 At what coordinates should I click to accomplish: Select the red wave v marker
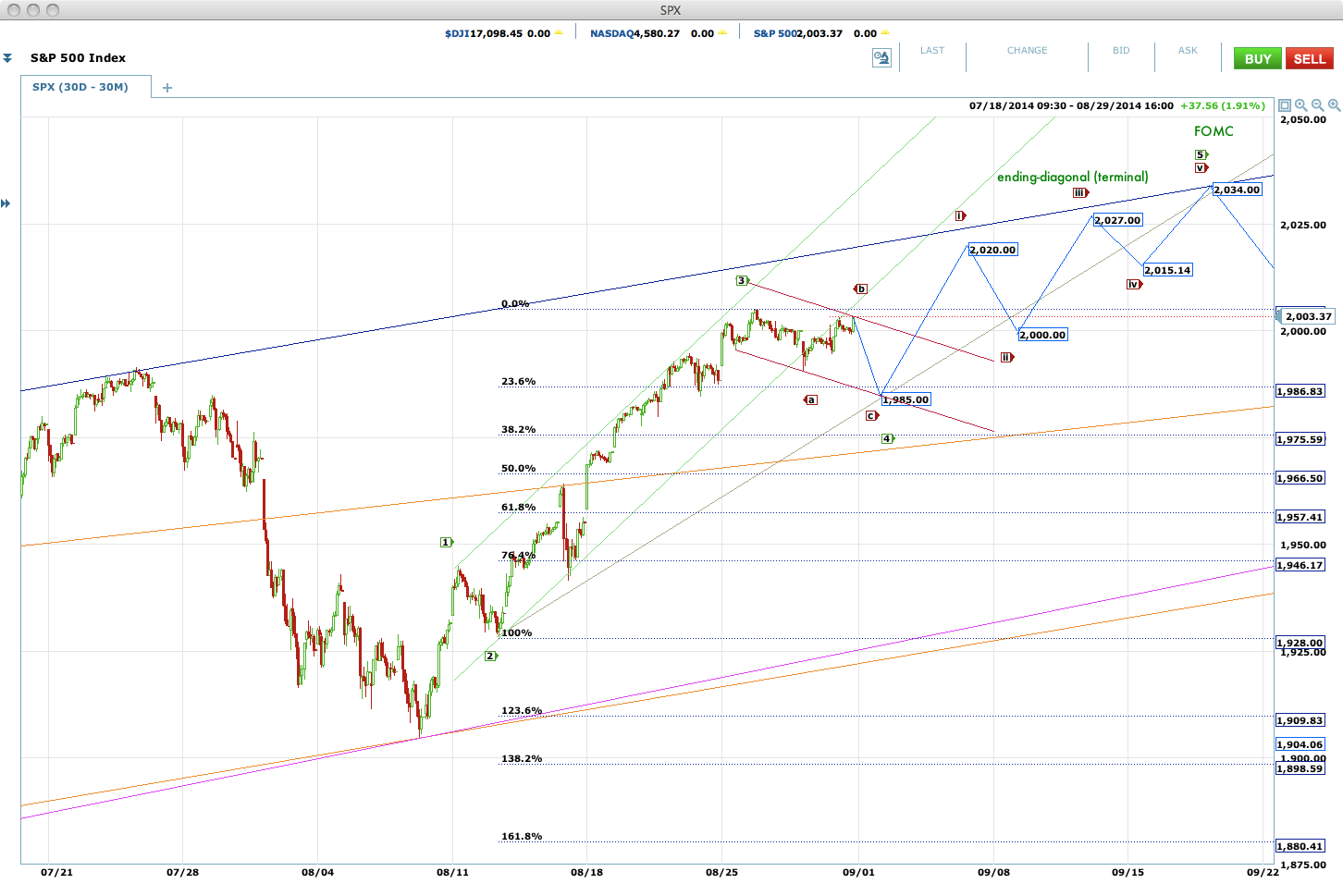pos(1201,167)
